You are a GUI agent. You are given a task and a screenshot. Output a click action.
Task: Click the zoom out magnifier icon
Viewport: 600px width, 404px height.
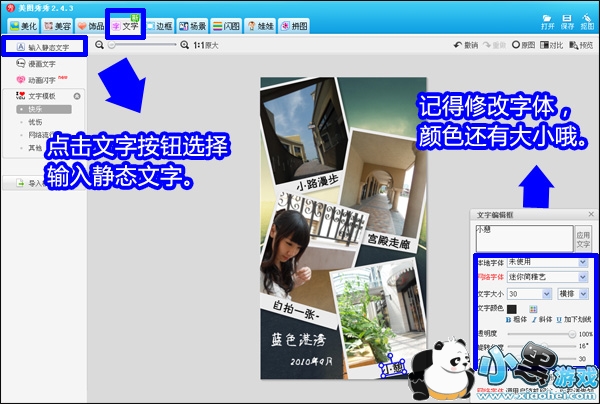pos(99,45)
